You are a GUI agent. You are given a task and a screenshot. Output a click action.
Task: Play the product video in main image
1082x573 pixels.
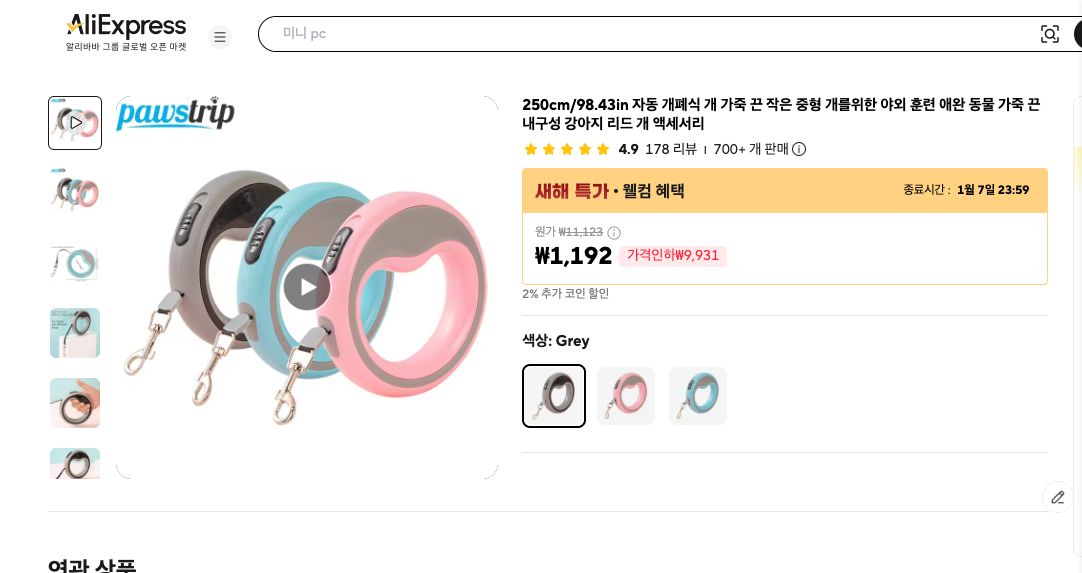pyautogui.click(x=306, y=286)
